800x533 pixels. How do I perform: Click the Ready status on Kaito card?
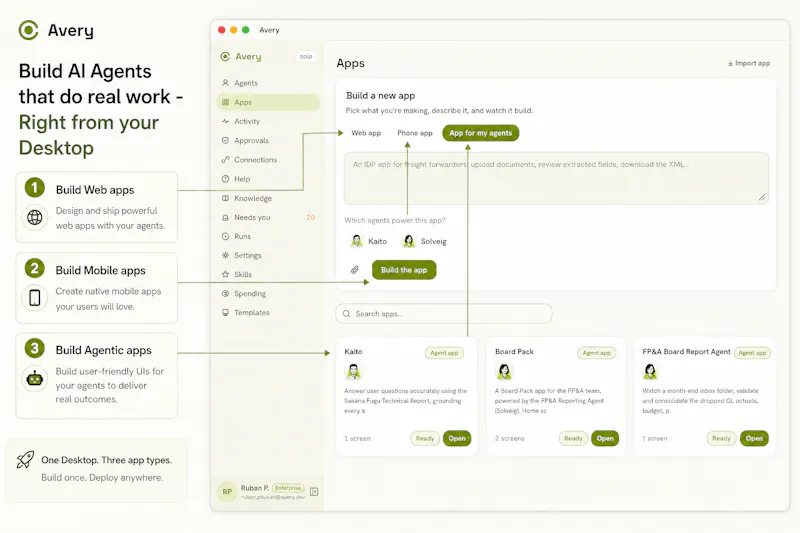[x=424, y=438]
